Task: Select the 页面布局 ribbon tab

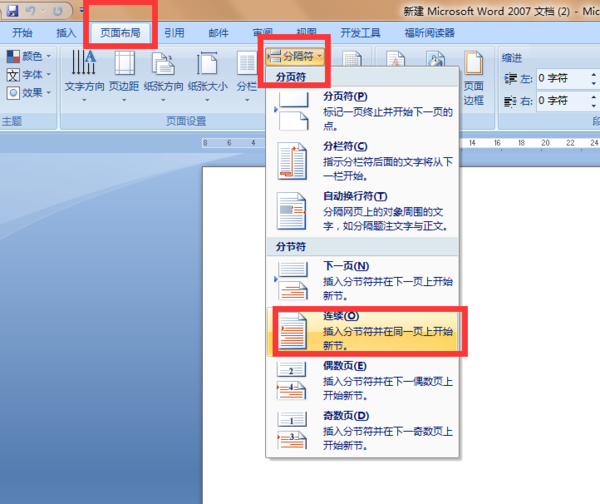Action: [x=120, y=33]
